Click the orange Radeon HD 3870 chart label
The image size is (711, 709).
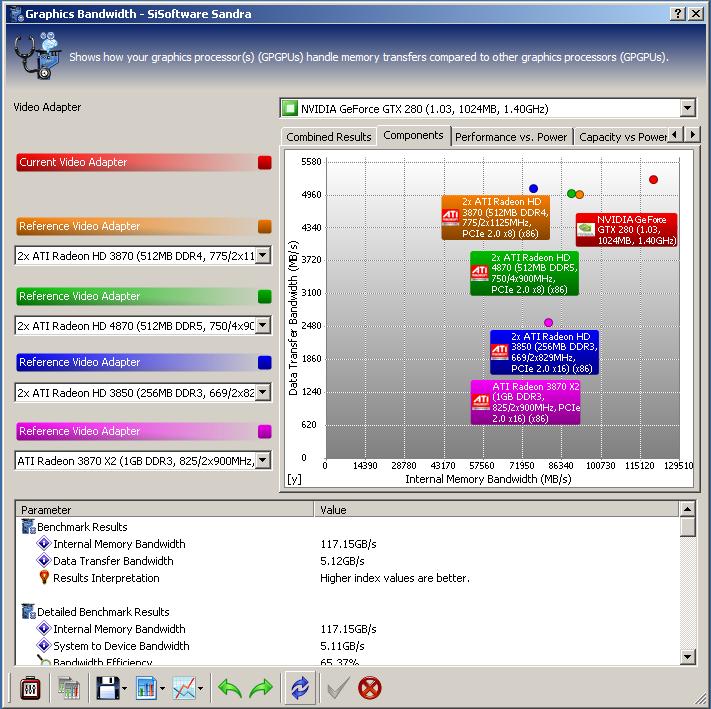[496, 218]
